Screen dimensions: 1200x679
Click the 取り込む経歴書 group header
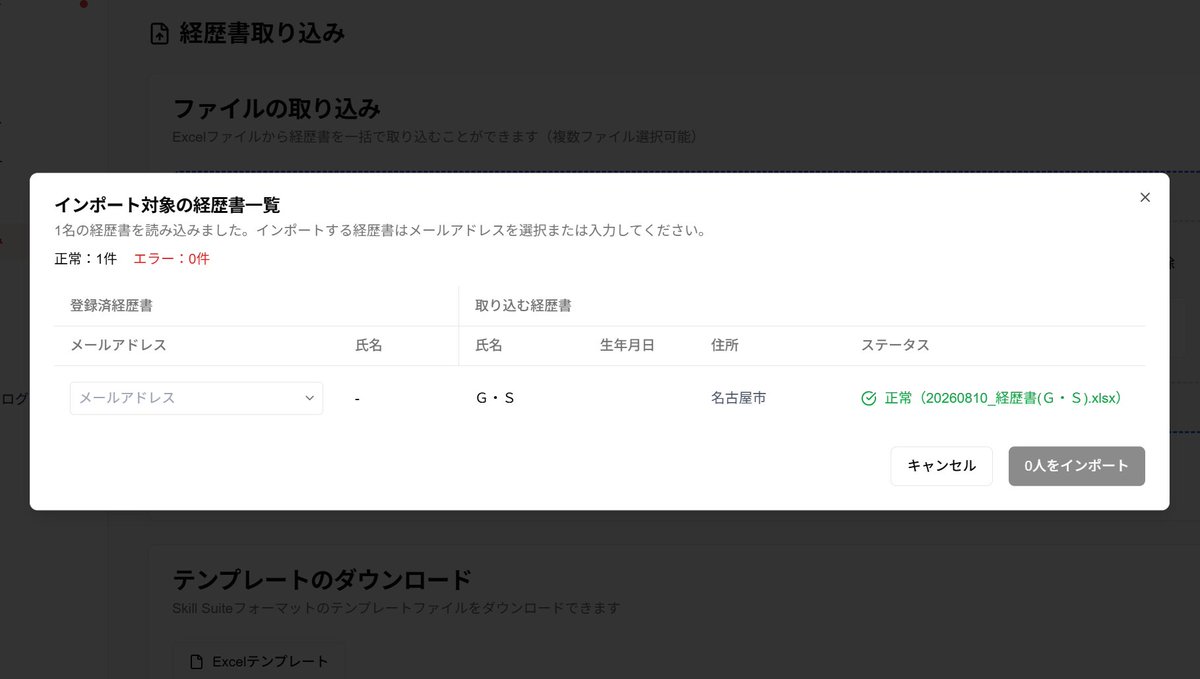click(523, 306)
